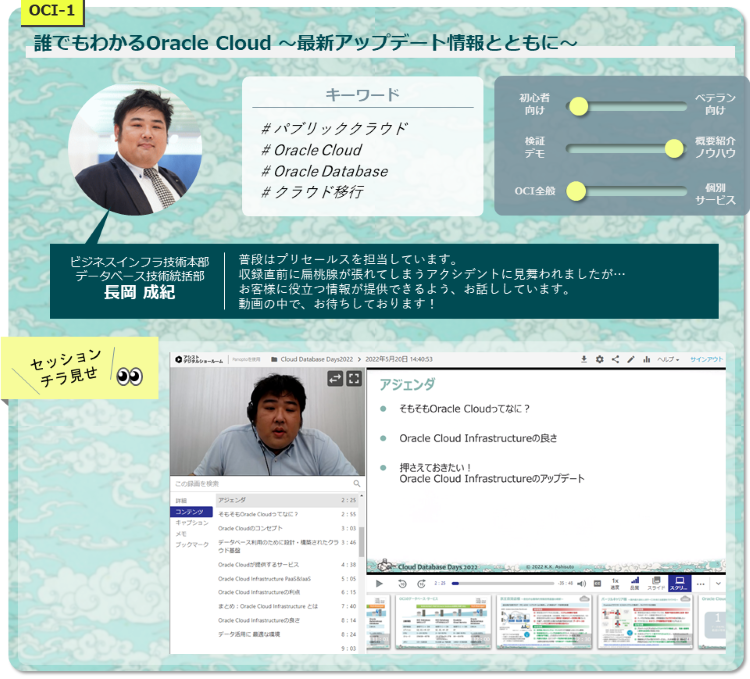Expand the speaker video to fullscreen

pos(353,379)
